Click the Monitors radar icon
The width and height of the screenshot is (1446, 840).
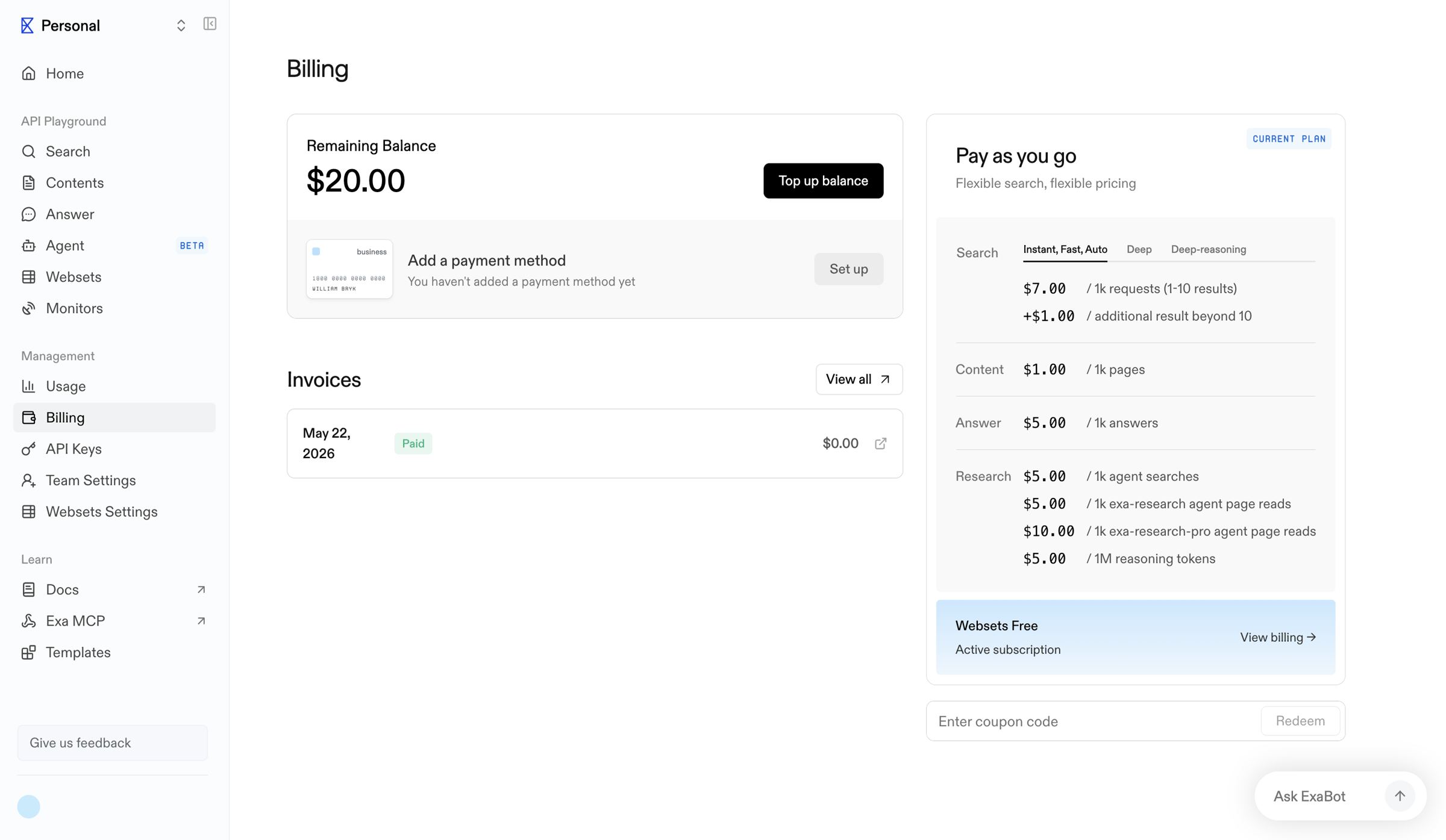[x=29, y=308]
